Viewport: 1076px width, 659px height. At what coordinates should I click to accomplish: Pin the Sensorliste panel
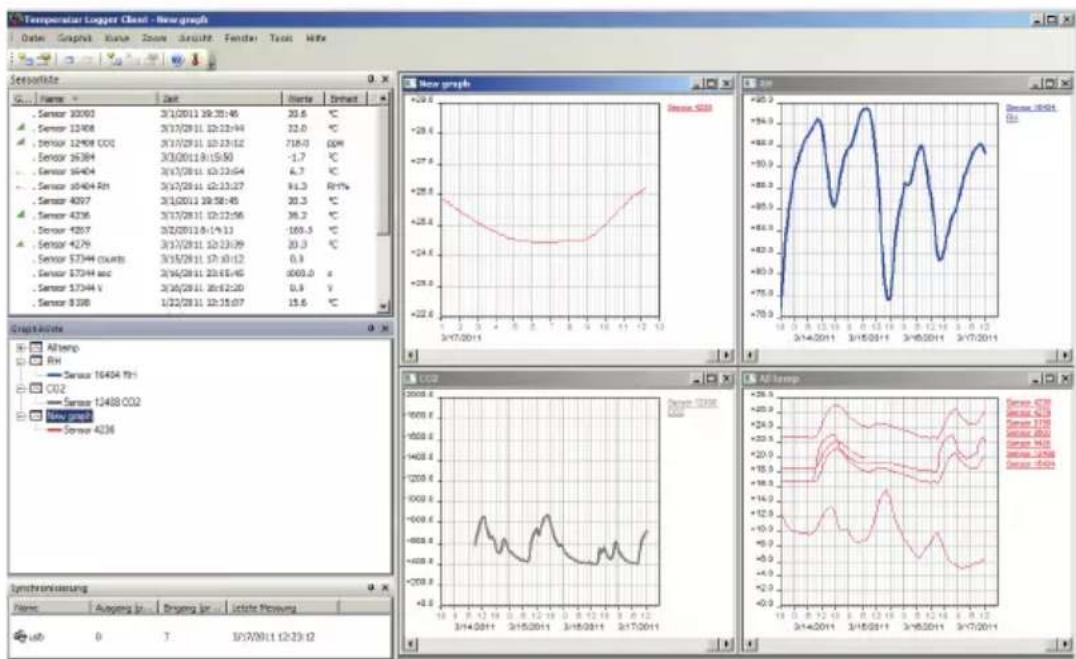click(371, 80)
